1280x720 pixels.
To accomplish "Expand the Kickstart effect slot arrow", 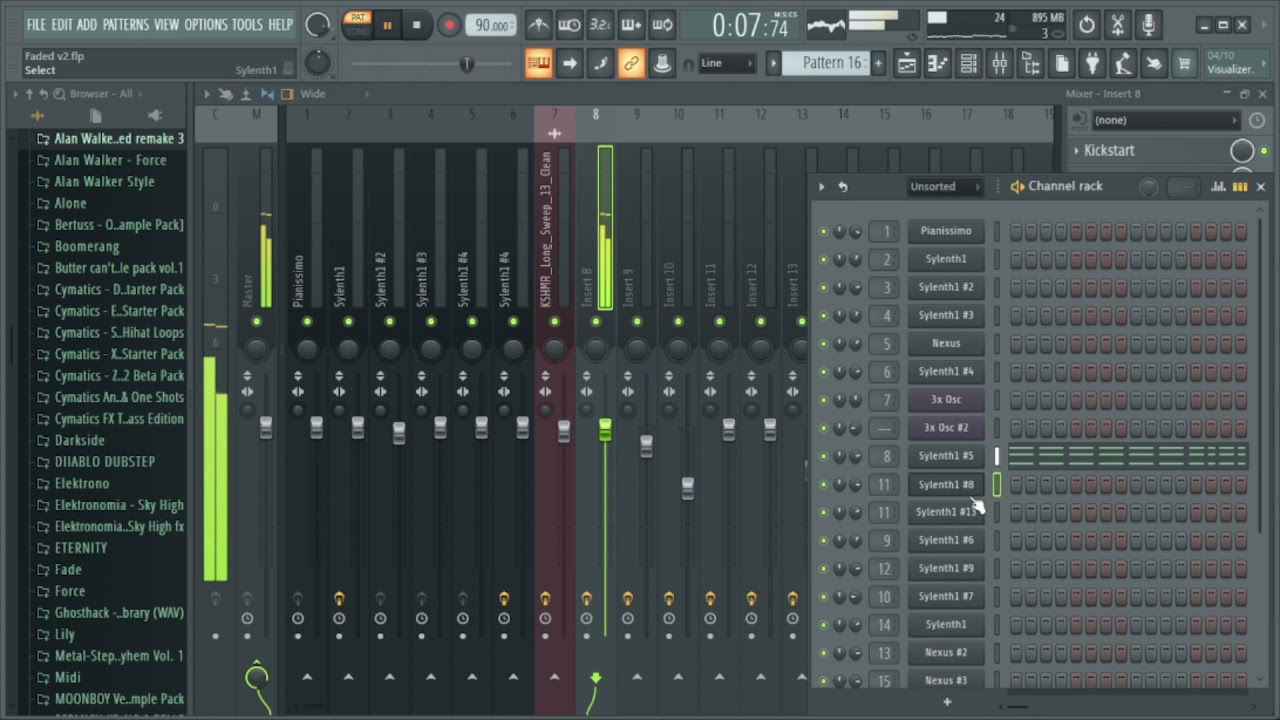I will 1076,151.
